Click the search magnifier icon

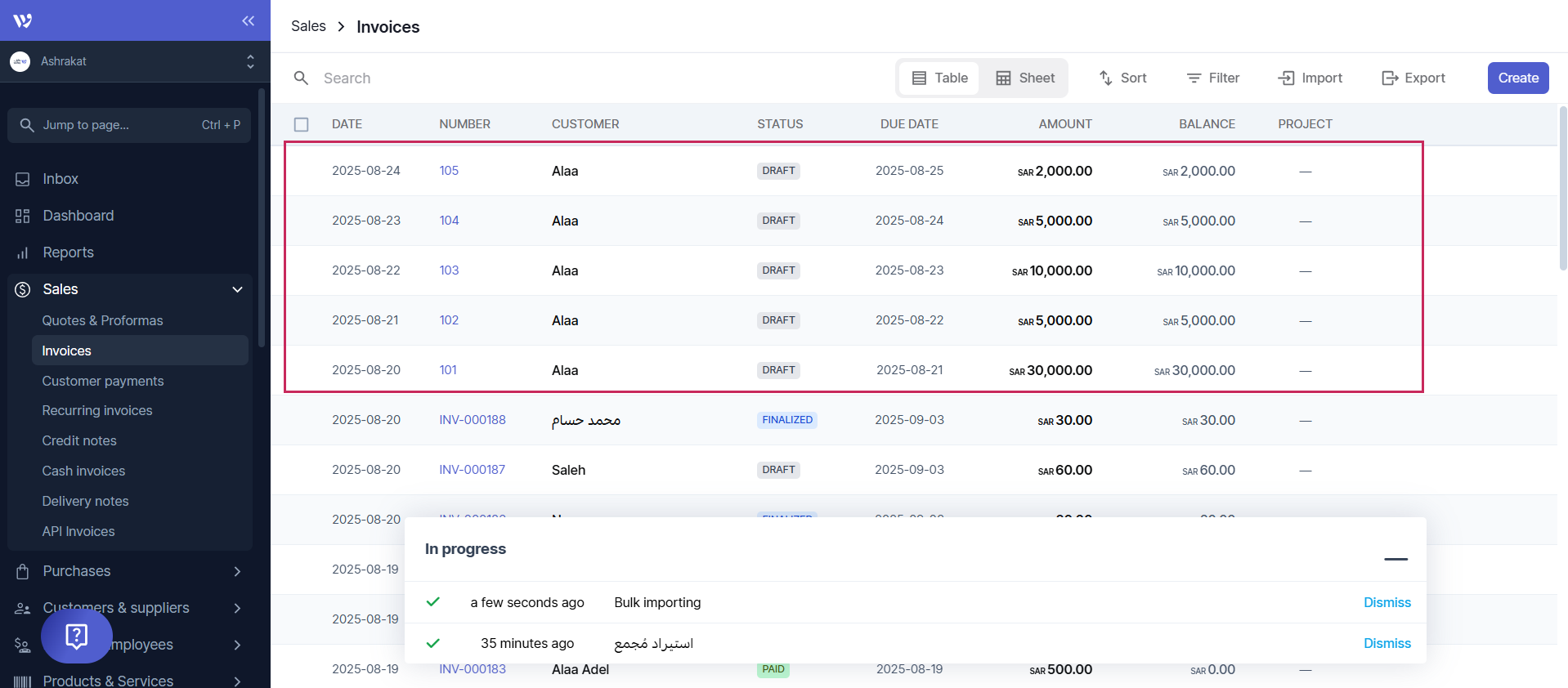point(301,78)
